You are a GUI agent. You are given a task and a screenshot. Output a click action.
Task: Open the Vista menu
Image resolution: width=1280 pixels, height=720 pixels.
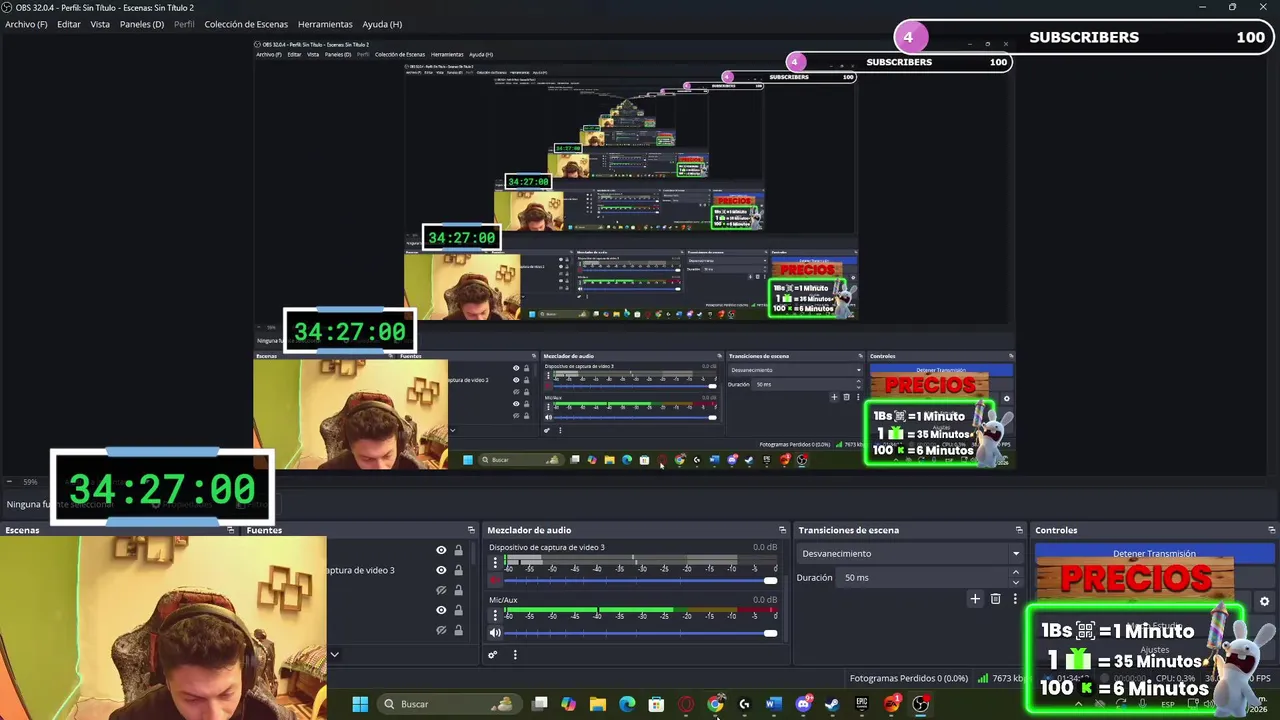[100, 24]
